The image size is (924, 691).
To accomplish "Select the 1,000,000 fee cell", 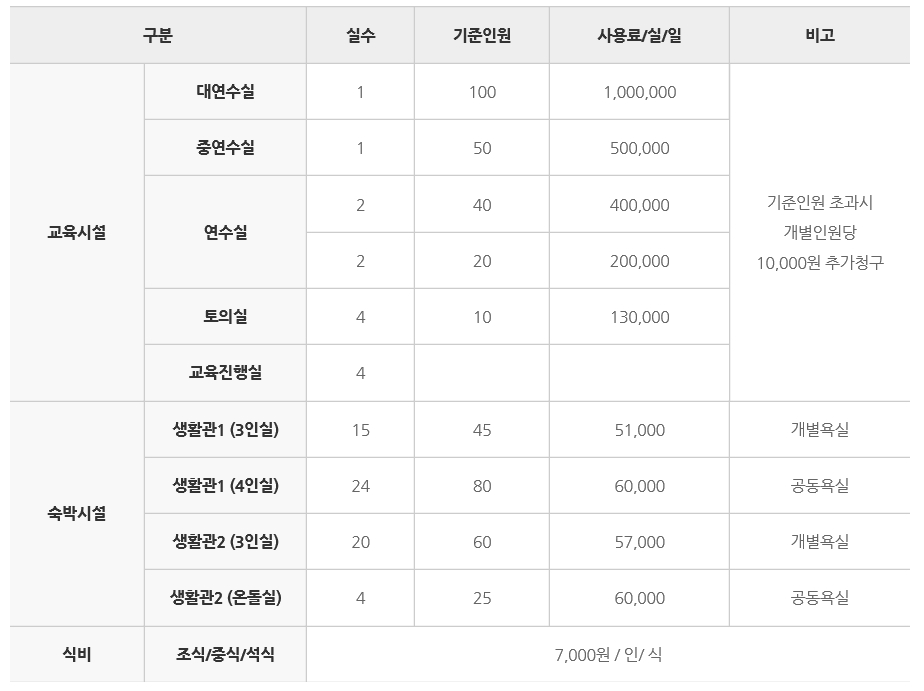I will (x=639, y=92).
